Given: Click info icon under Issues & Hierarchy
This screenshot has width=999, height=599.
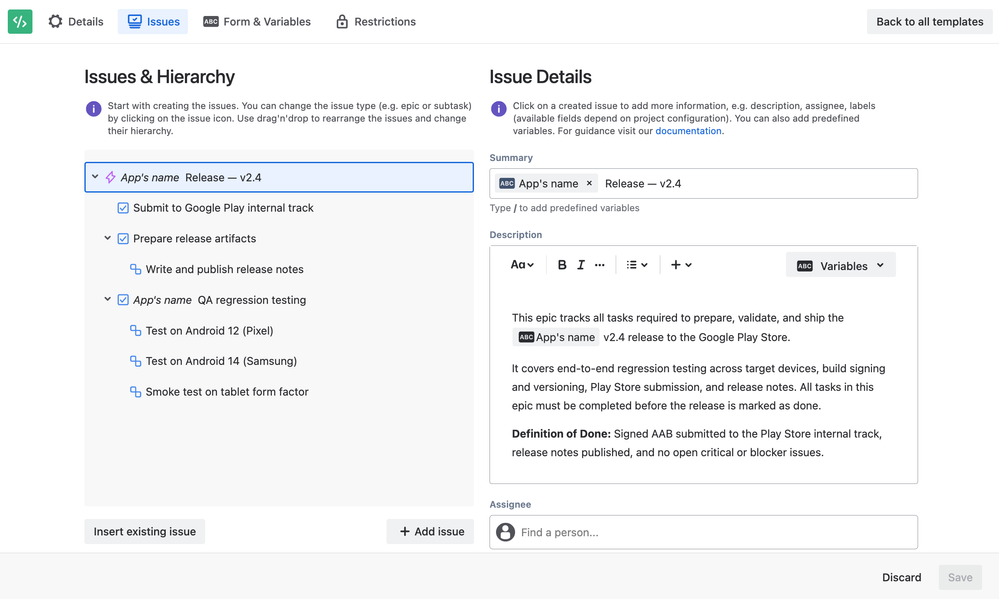Looking at the screenshot, I should point(94,108).
